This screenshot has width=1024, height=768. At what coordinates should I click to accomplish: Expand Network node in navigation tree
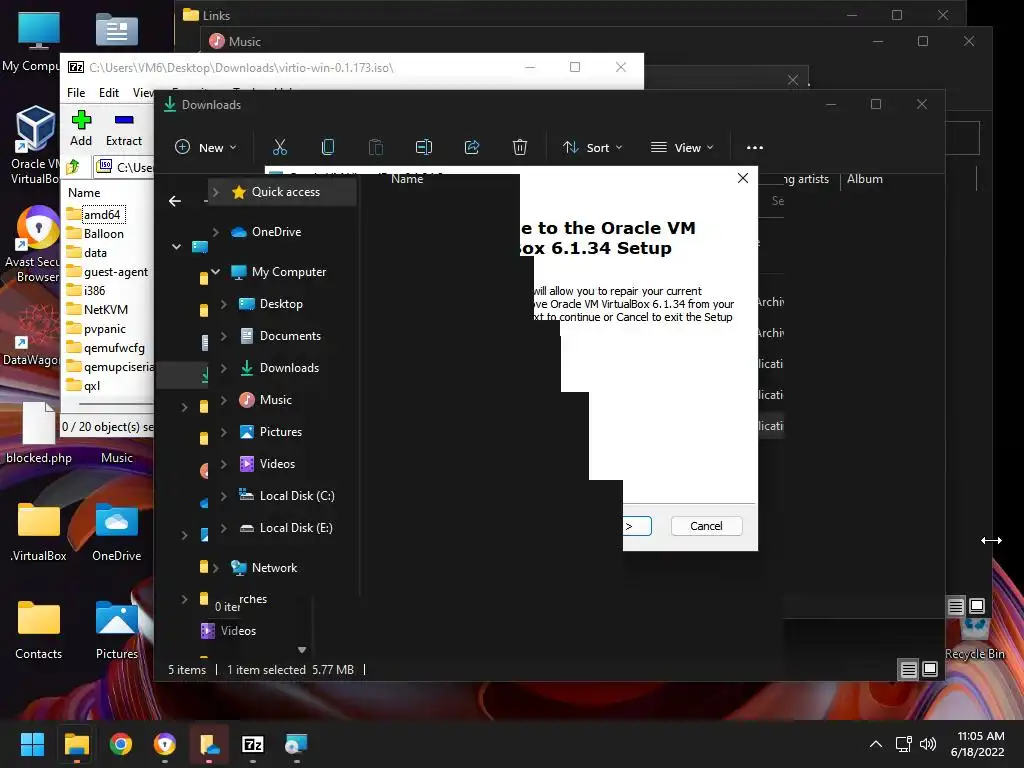click(x=216, y=568)
